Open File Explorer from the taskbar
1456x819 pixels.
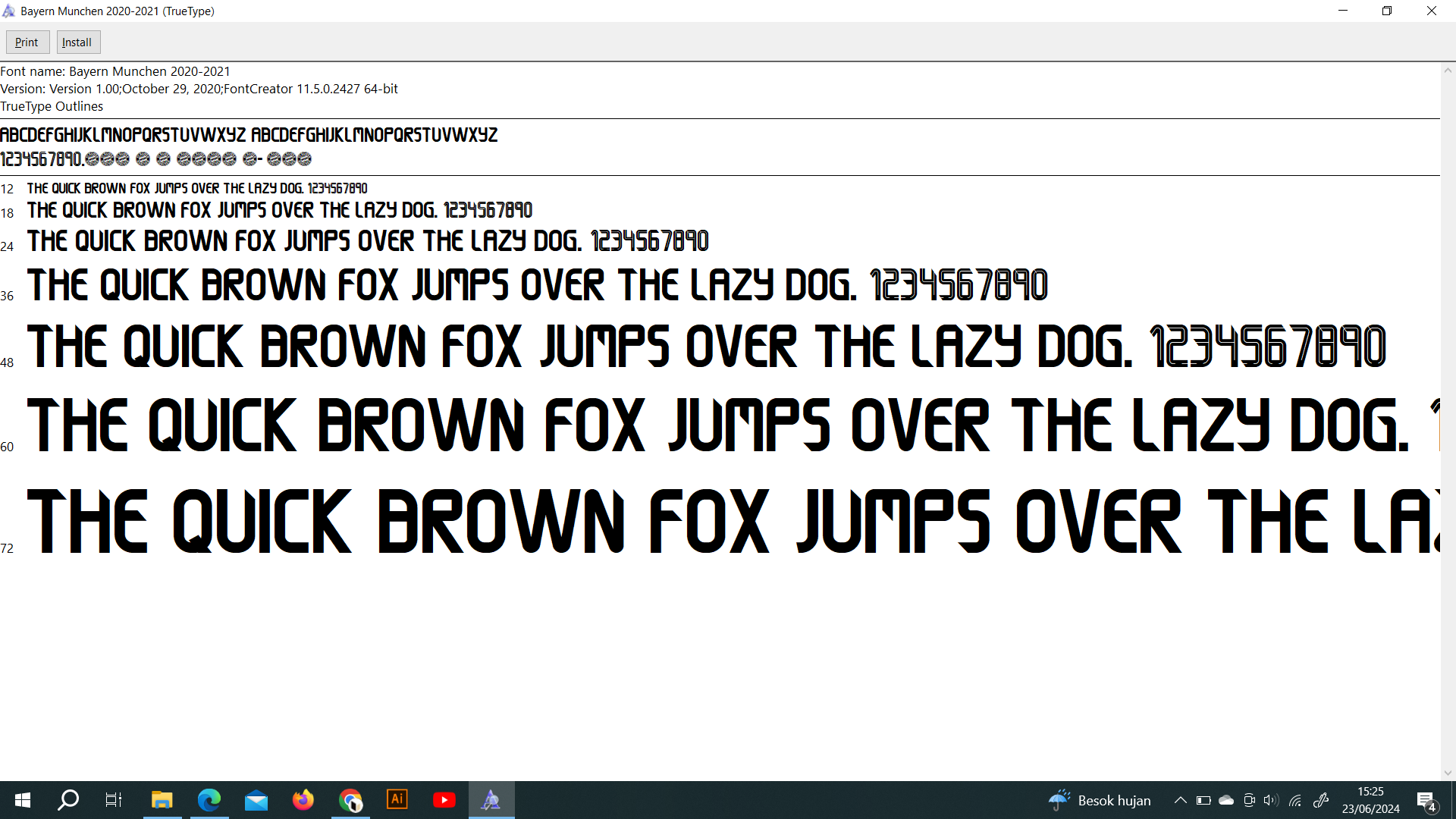(x=162, y=800)
